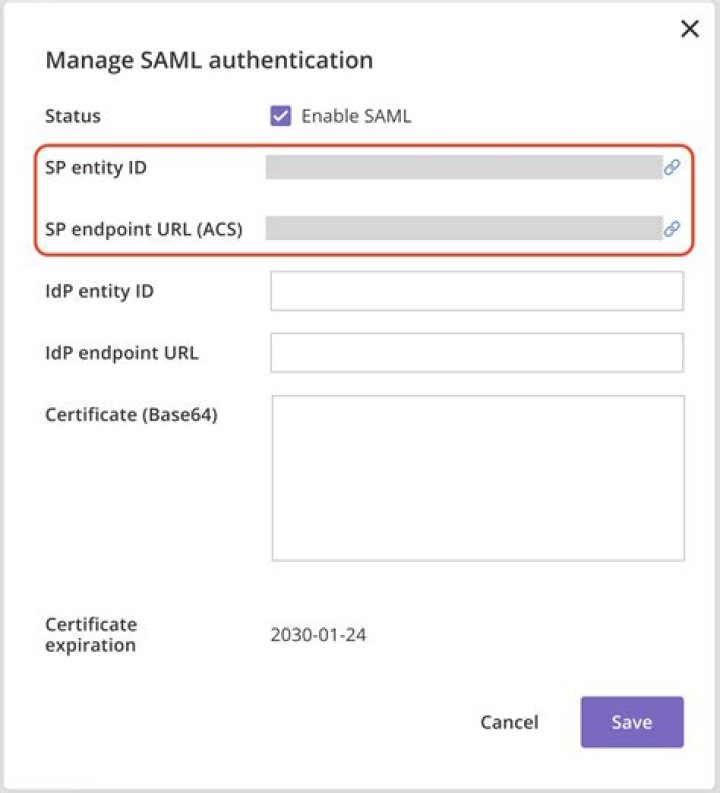Copy the SP entity ID link icon
Image resolution: width=720 pixels, height=793 pixels.
pyautogui.click(x=672, y=168)
